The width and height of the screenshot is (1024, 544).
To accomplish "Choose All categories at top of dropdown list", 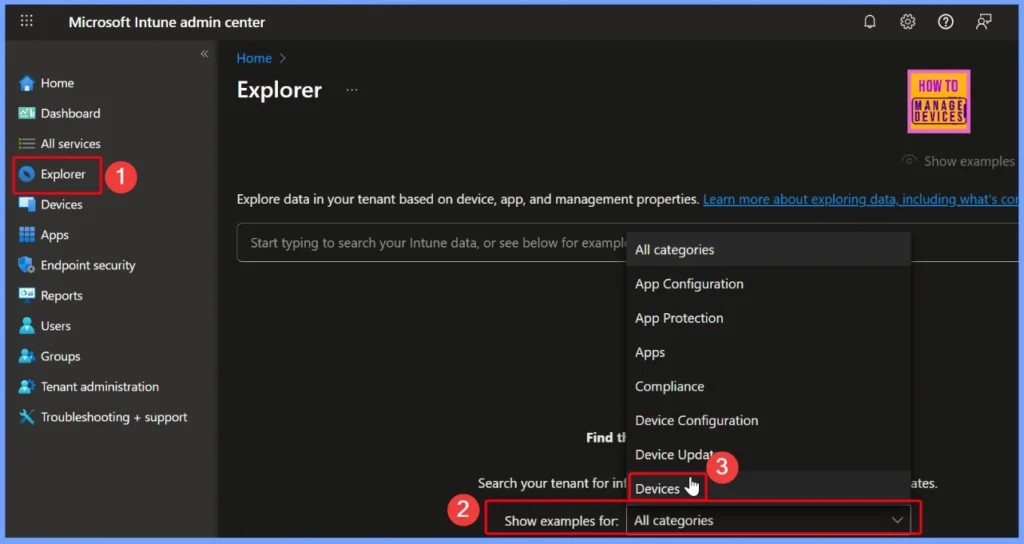I will pyautogui.click(x=769, y=249).
